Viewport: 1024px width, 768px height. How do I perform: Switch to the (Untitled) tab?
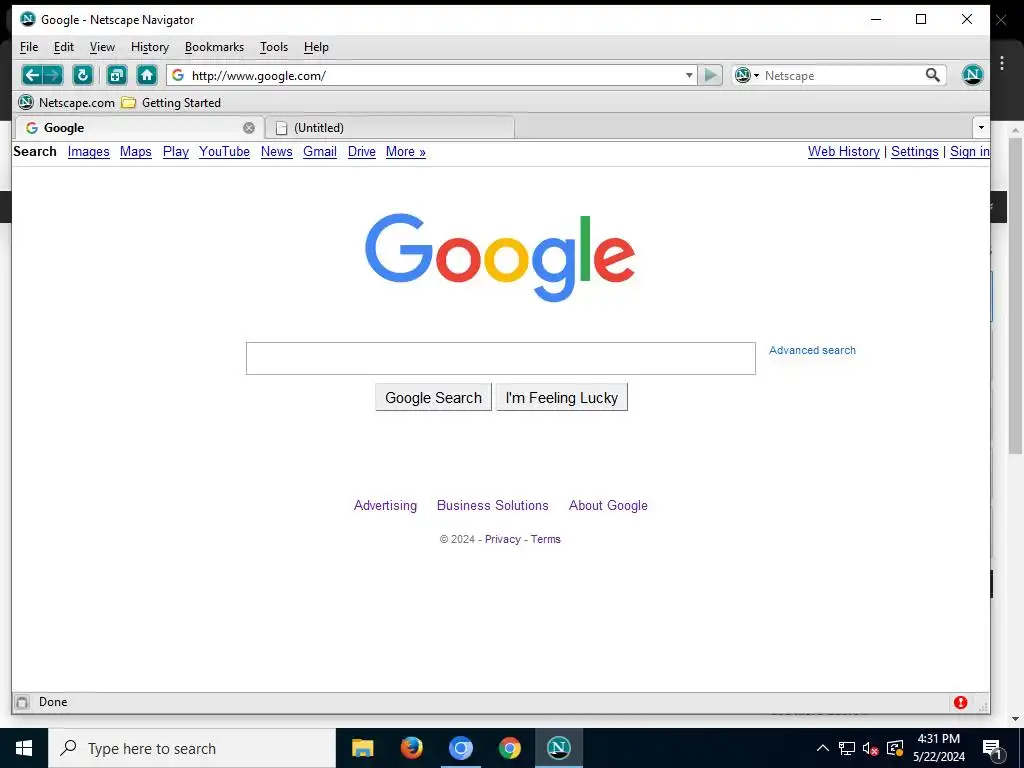pyautogui.click(x=390, y=127)
